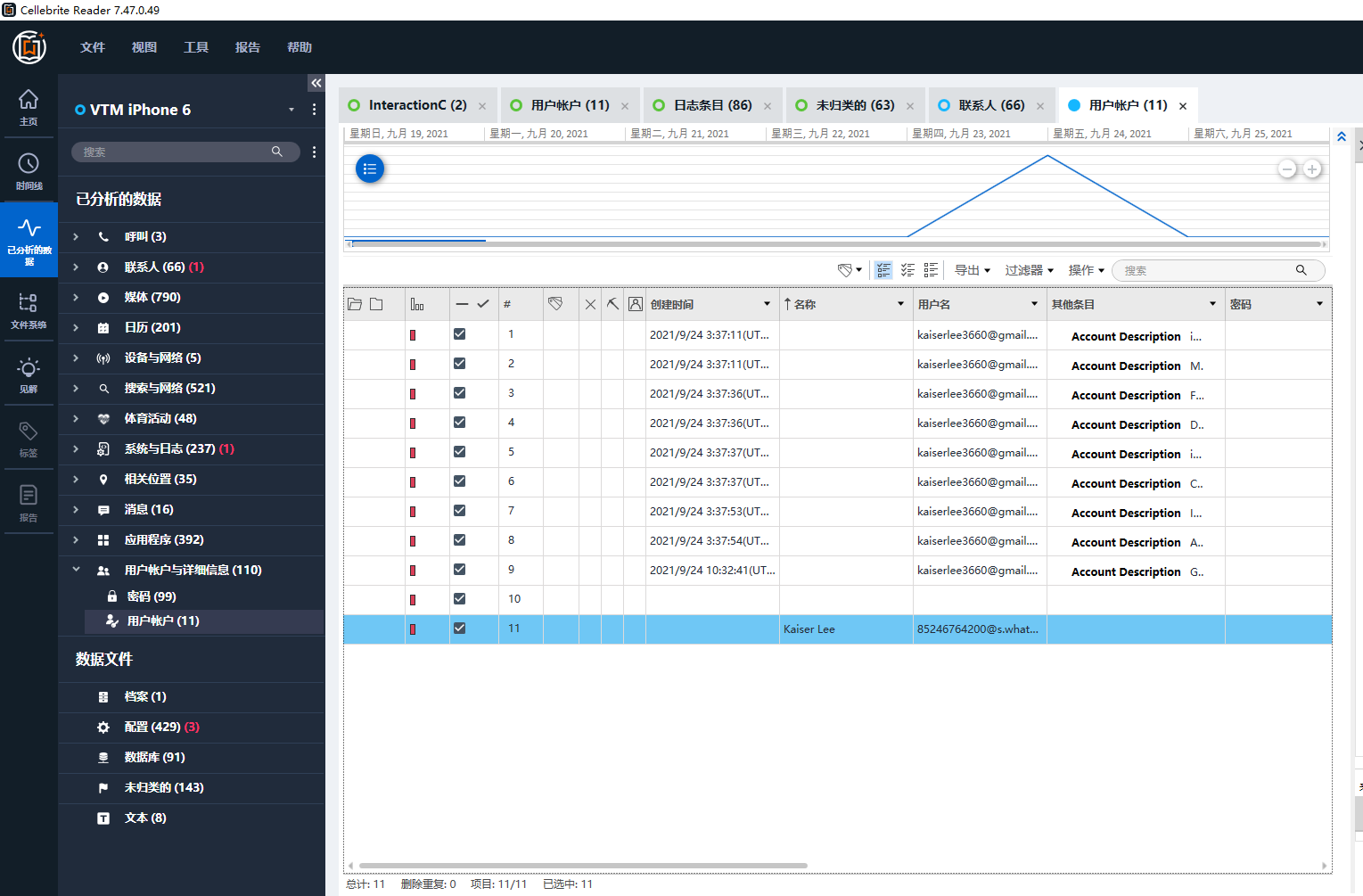Uncheck the checkbox in row 10
This screenshot has height=896, width=1363.
[x=459, y=599]
